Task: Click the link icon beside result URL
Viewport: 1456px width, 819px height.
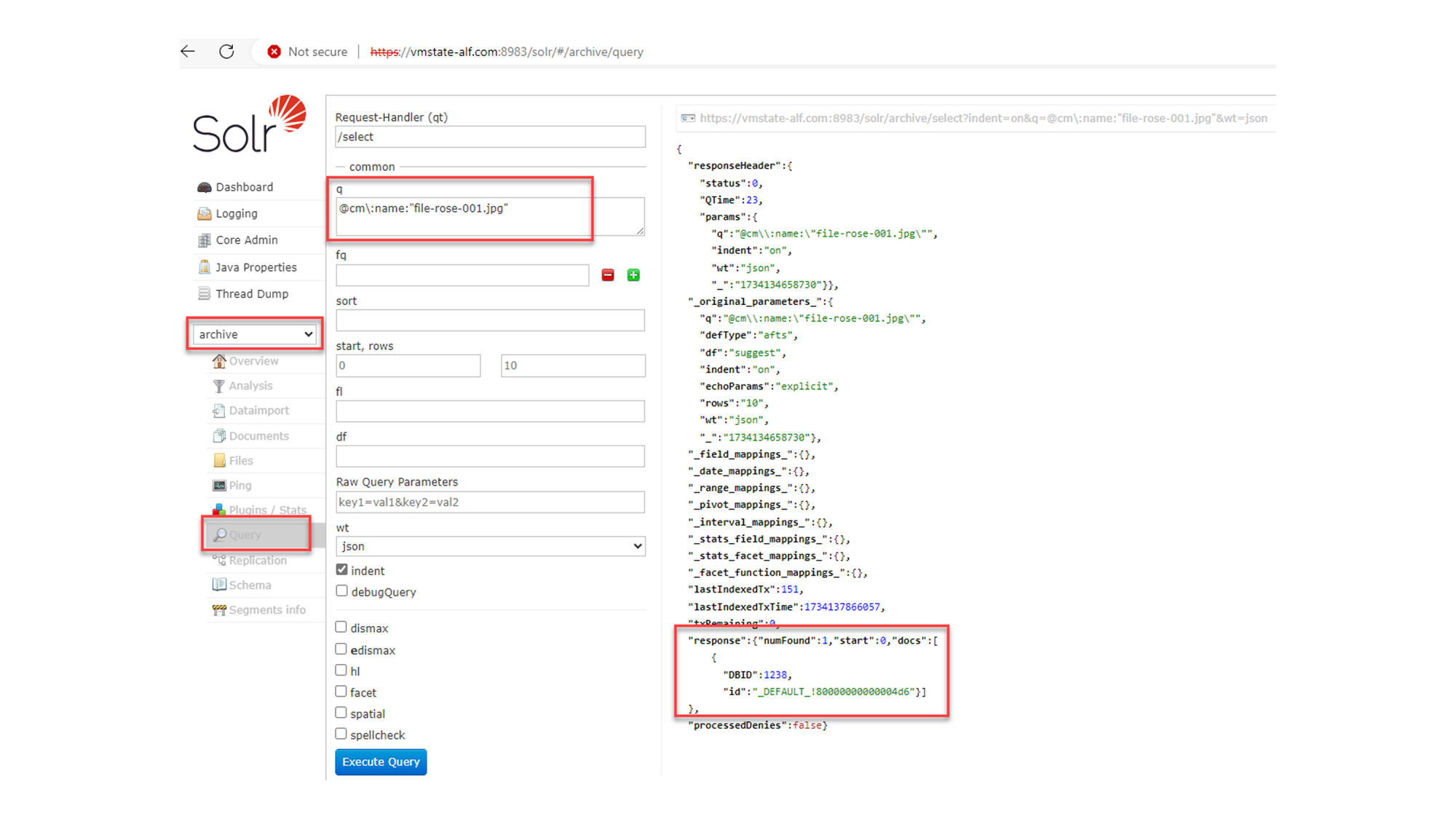Action: coord(688,118)
